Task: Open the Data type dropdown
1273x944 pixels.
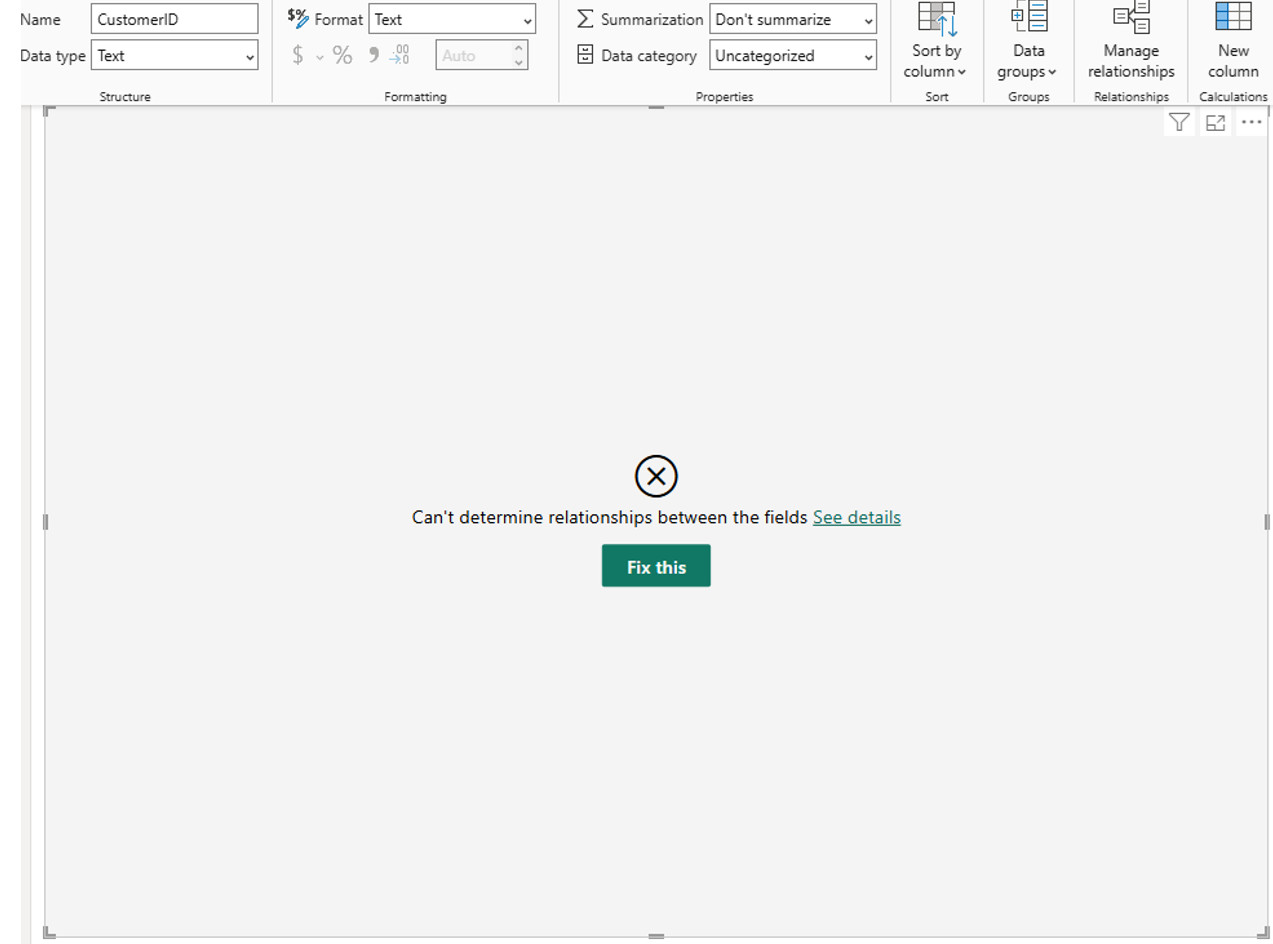Action: tap(250, 55)
